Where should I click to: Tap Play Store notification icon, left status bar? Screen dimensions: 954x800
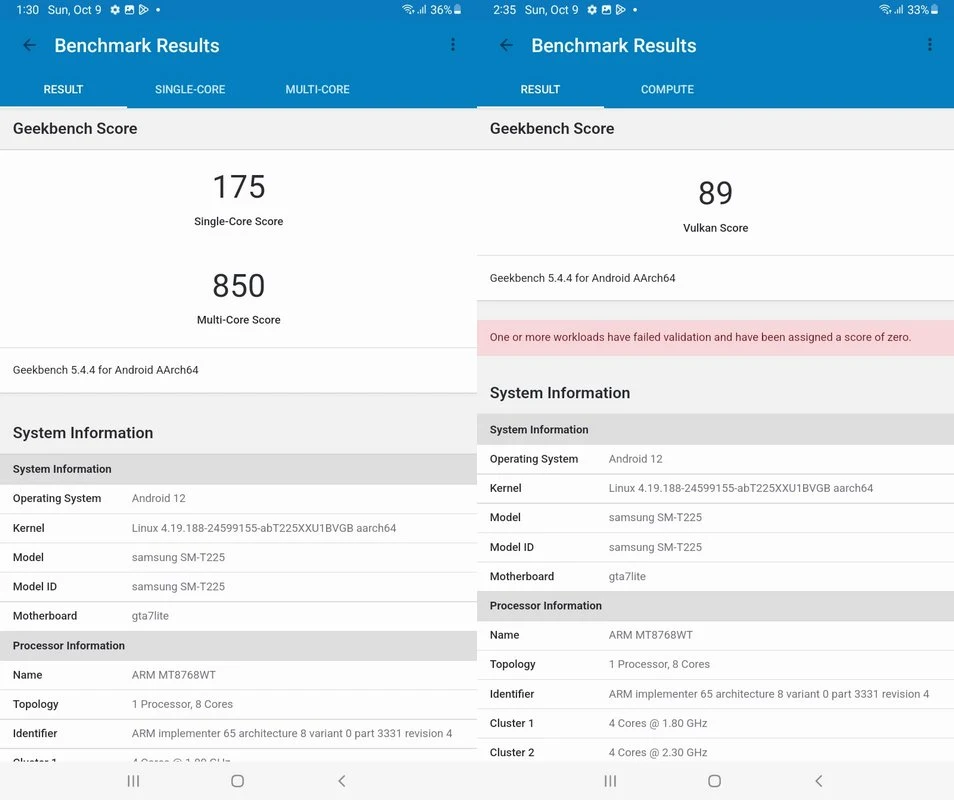(x=144, y=10)
